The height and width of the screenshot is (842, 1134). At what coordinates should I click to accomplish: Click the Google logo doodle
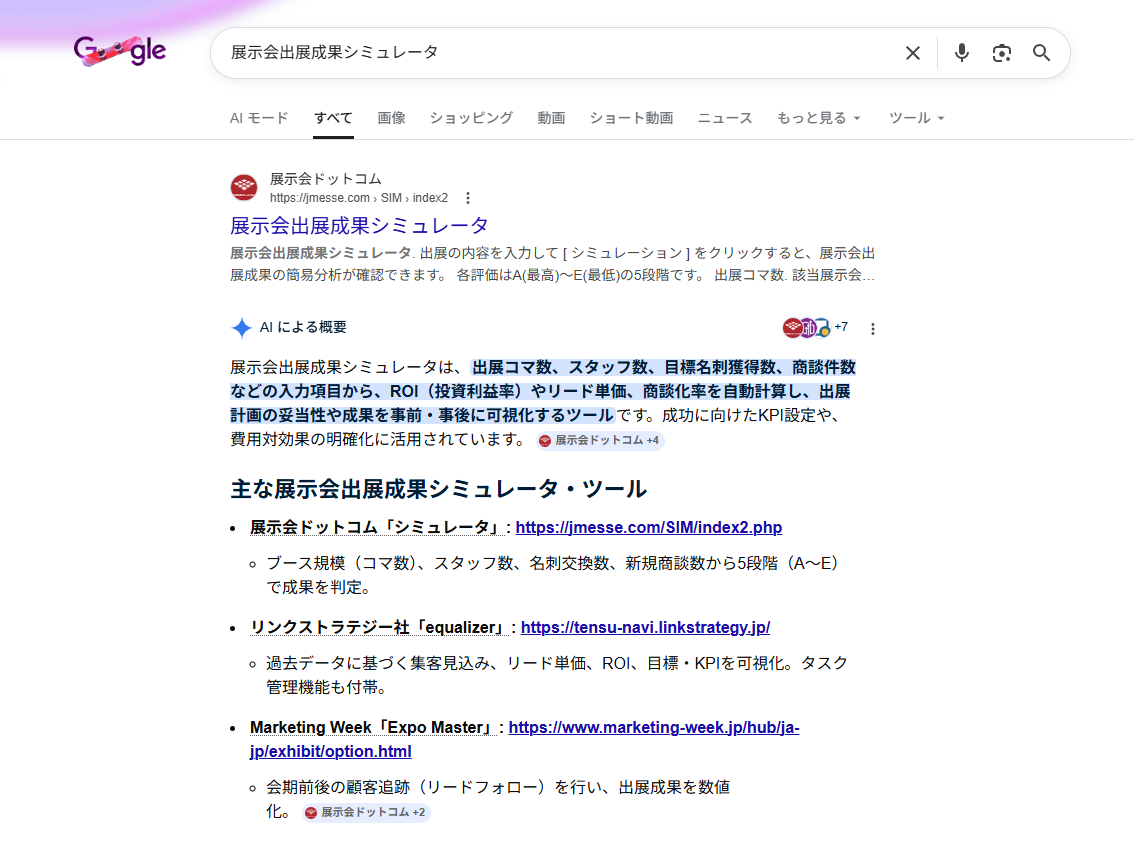(x=120, y=51)
